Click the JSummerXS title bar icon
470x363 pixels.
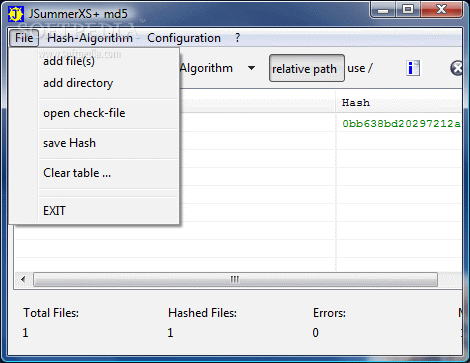click(x=16, y=14)
